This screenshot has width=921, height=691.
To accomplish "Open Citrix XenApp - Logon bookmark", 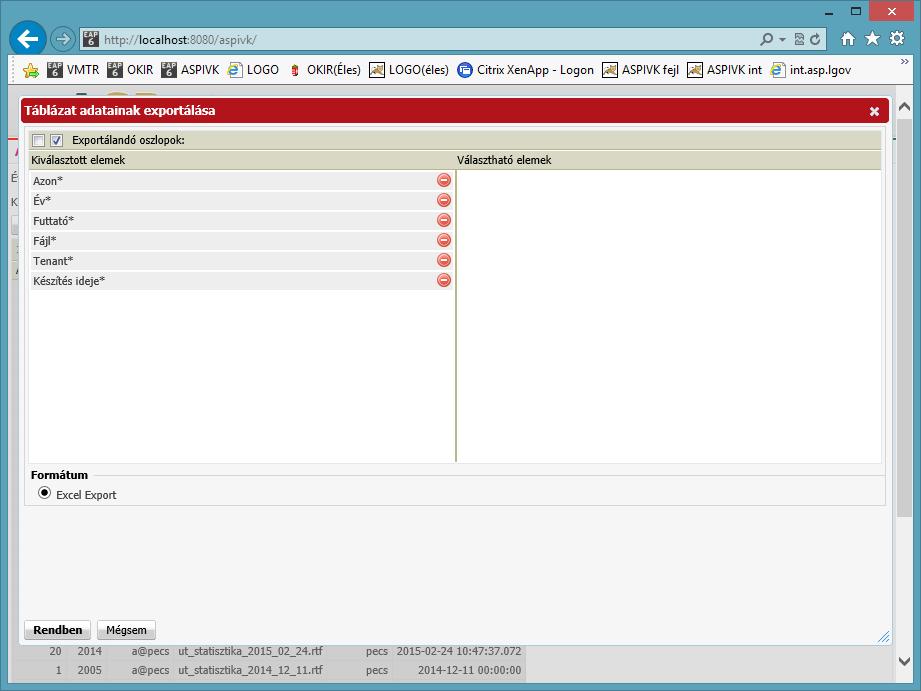I will (526, 70).
